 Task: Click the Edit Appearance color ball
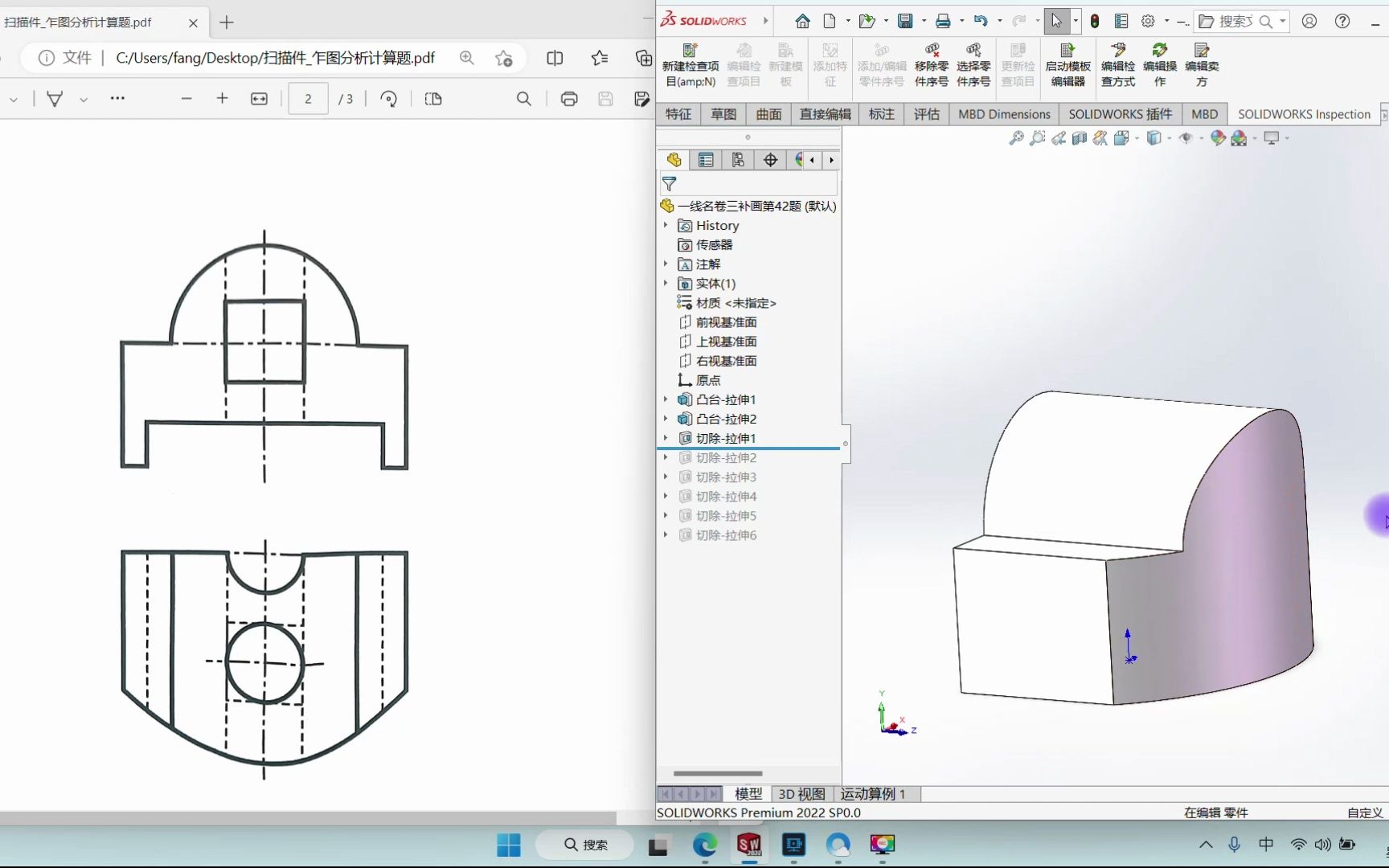click(x=1218, y=138)
